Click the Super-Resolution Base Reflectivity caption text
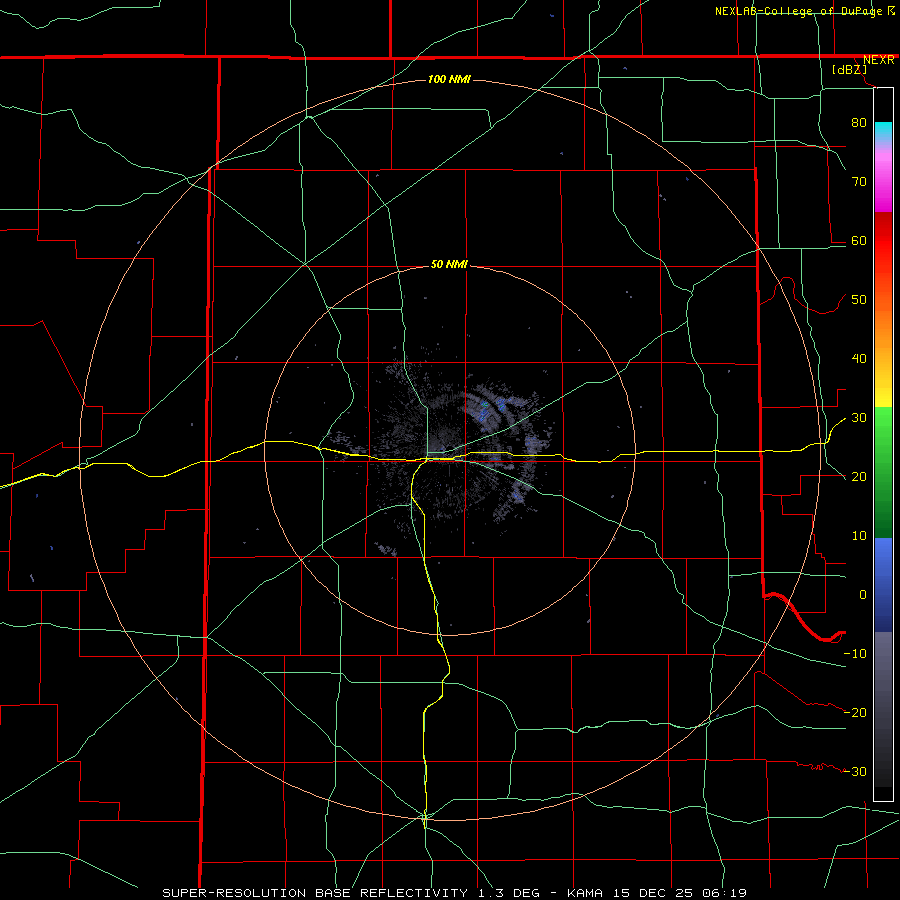The width and height of the screenshot is (900, 900). (454, 893)
